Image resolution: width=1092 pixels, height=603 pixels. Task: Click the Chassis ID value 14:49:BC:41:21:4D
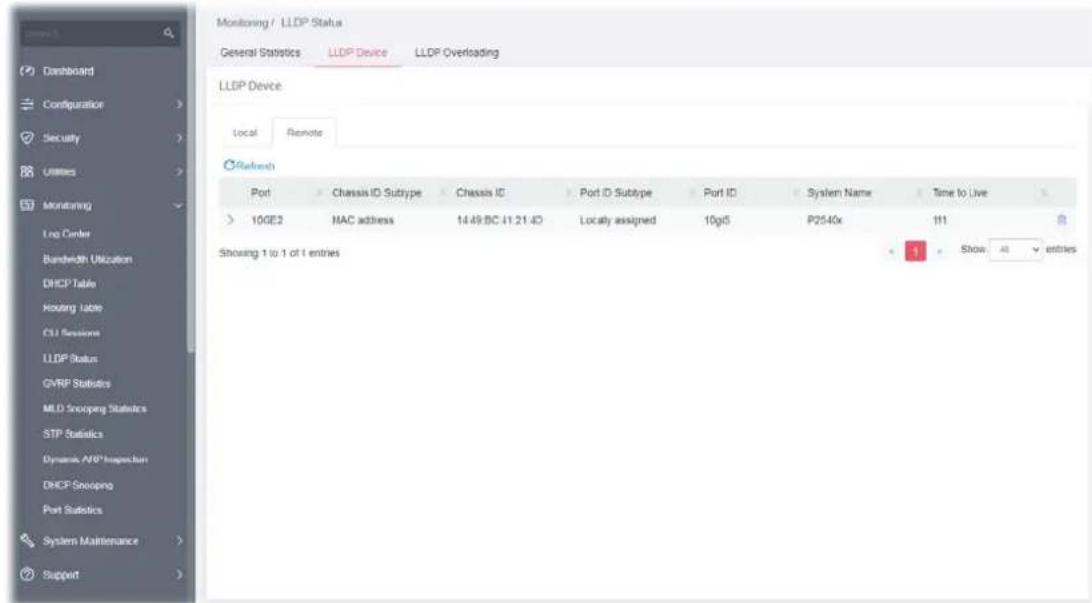point(499,220)
